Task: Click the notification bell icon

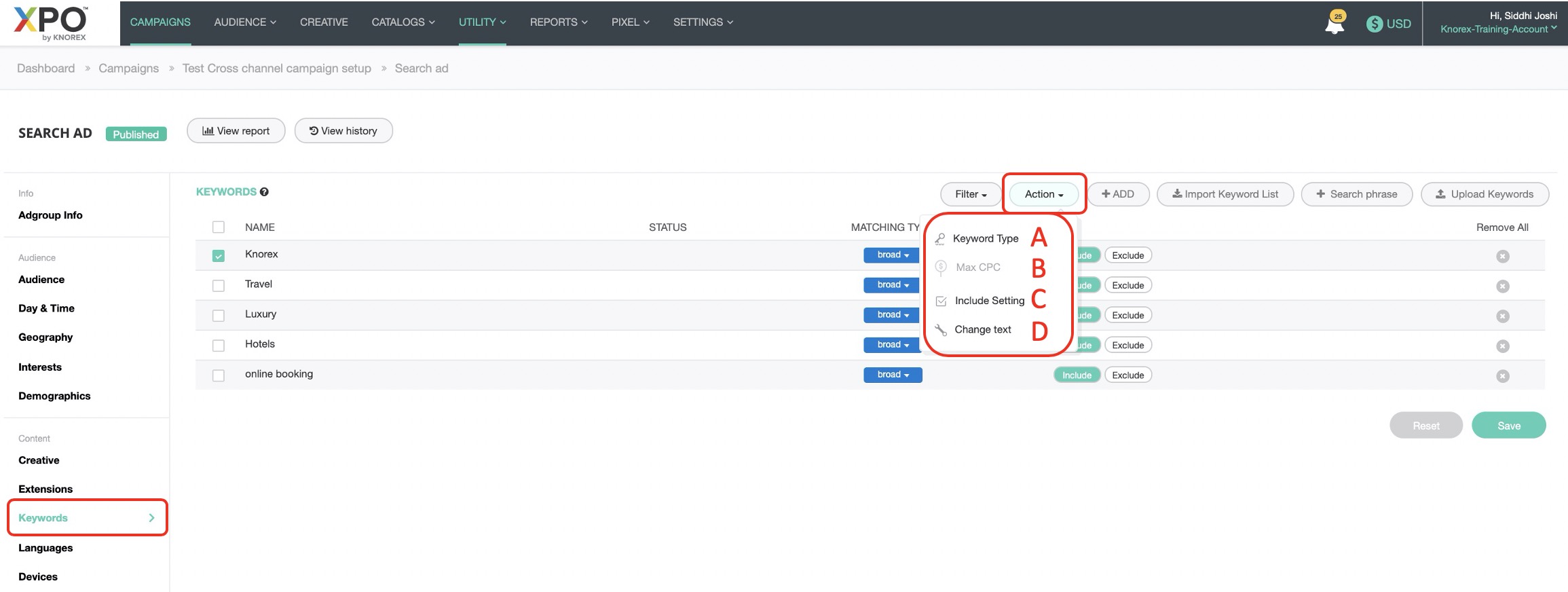Action: pyautogui.click(x=1334, y=24)
